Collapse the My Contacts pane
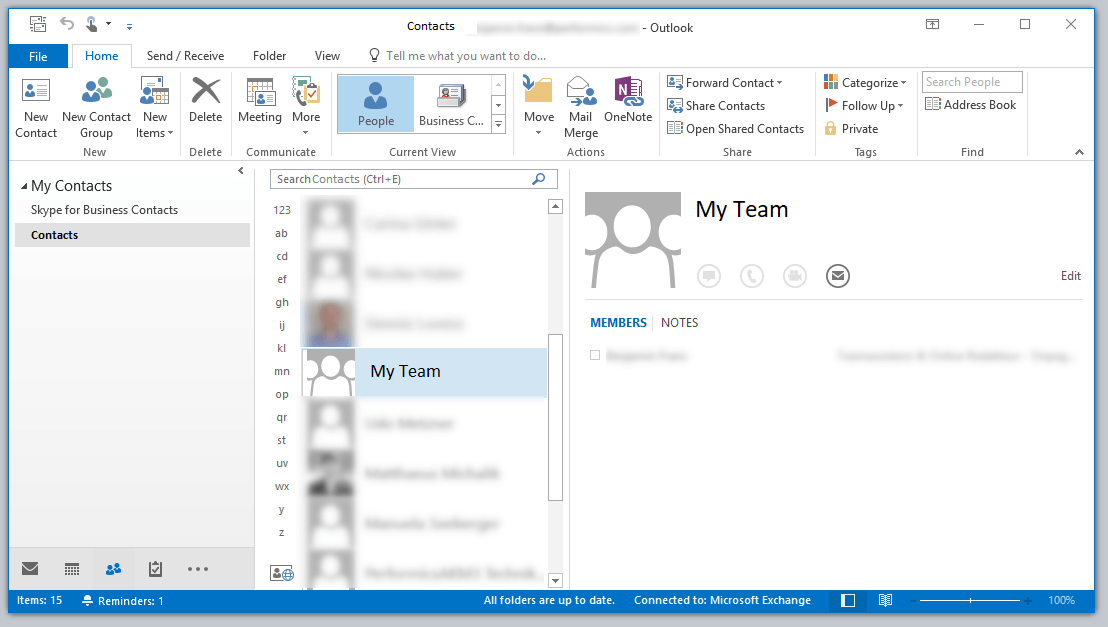 (240, 170)
